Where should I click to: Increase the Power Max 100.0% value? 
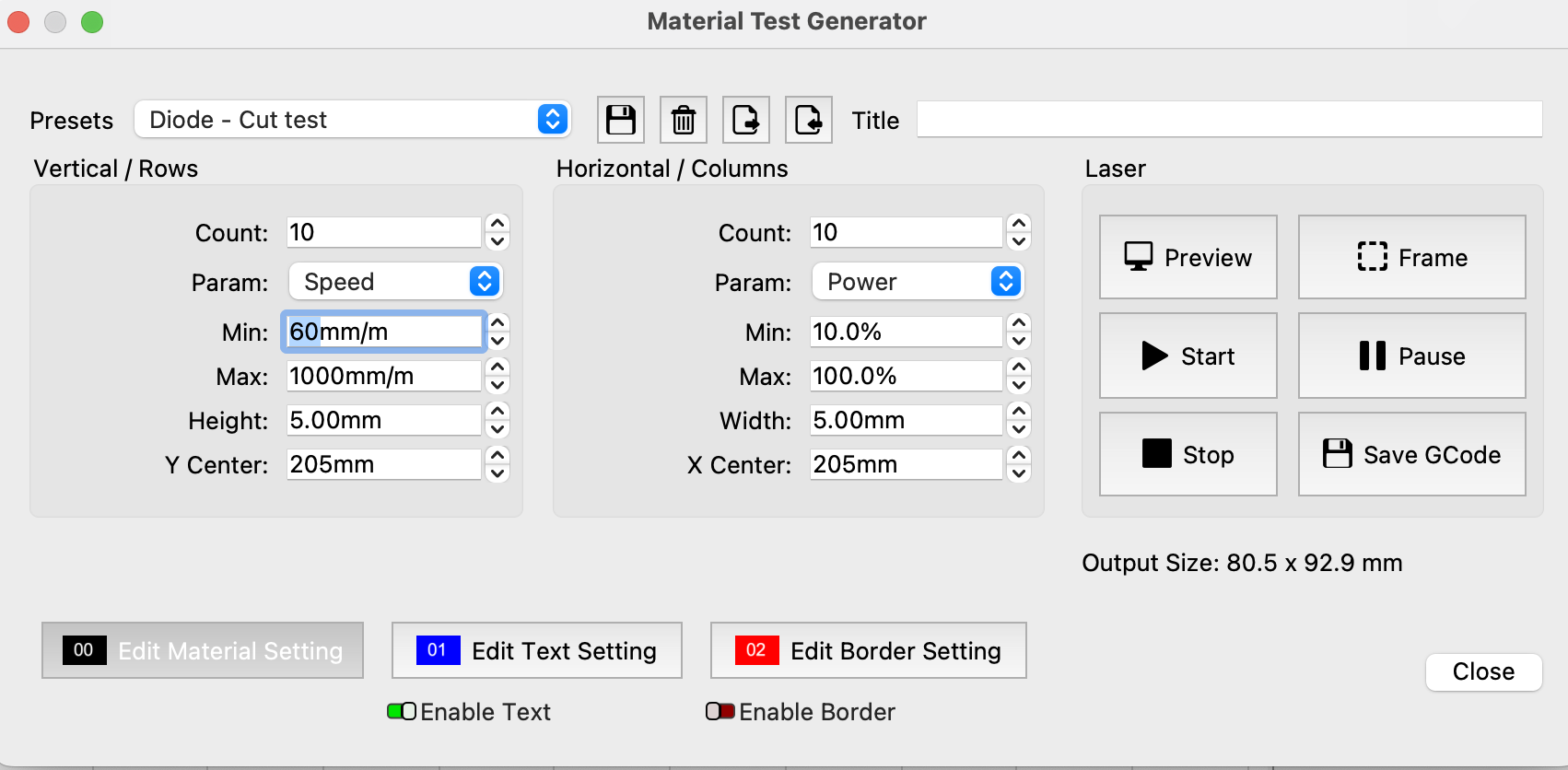(x=1019, y=367)
